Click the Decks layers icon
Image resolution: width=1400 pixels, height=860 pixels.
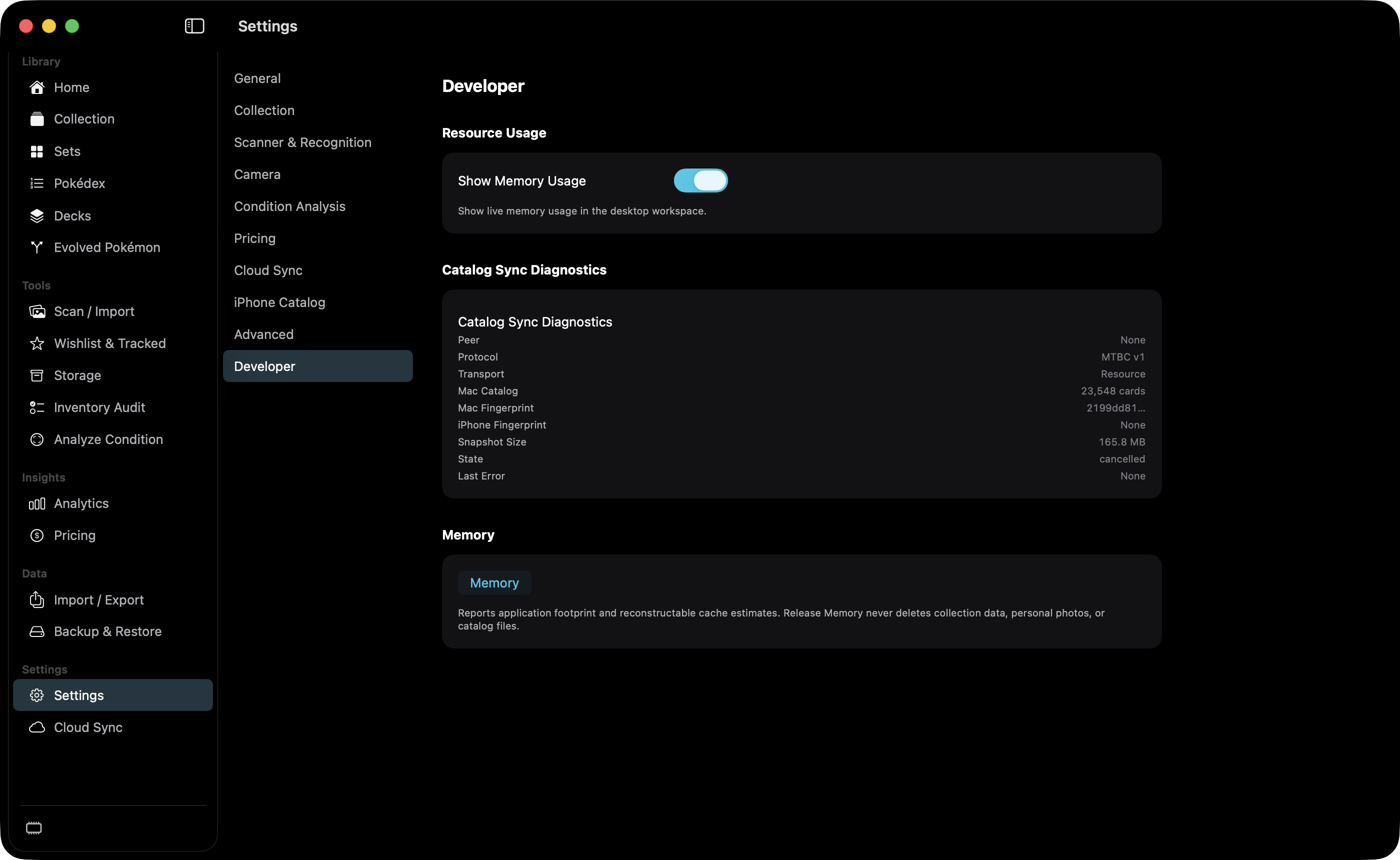coord(37,215)
